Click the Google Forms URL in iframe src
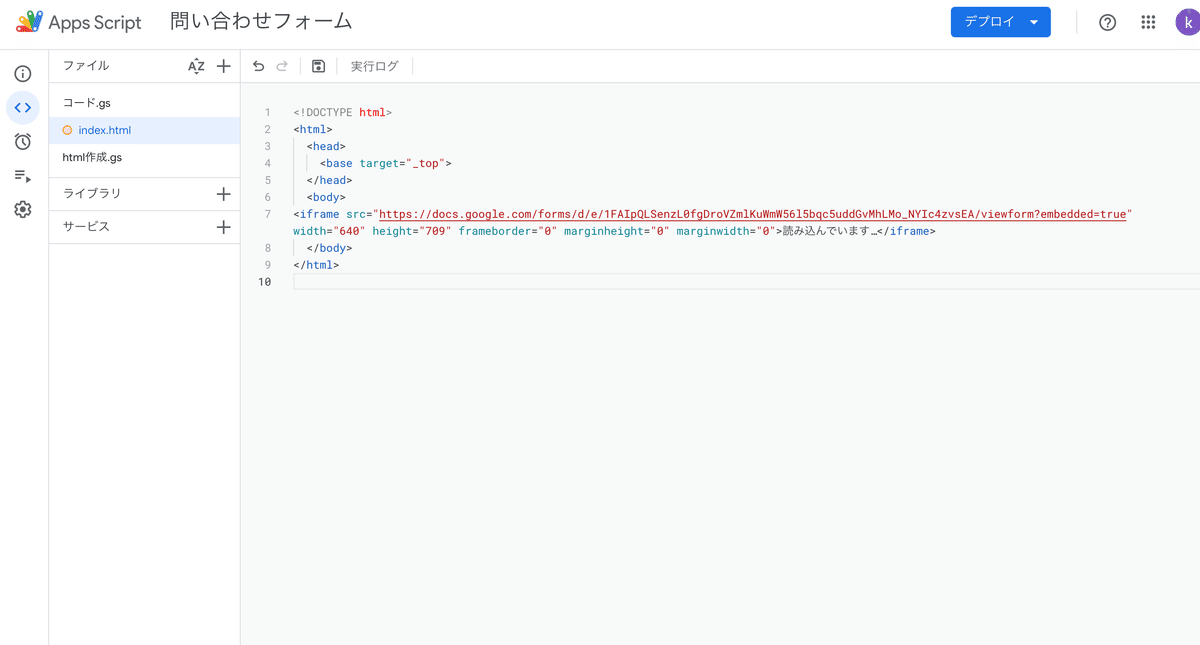The image size is (1200, 645). tap(752, 214)
